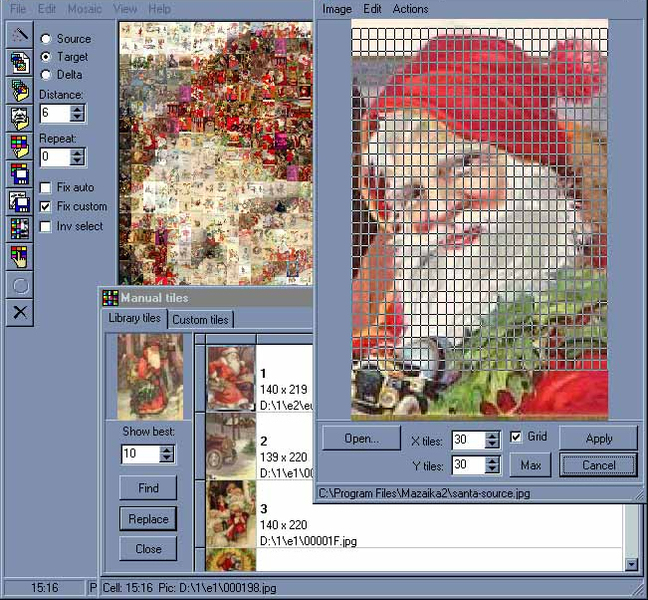Decrease Repeat with the down arrow
Image resolution: width=648 pixels, height=600 pixels.
tap(77, 161)
